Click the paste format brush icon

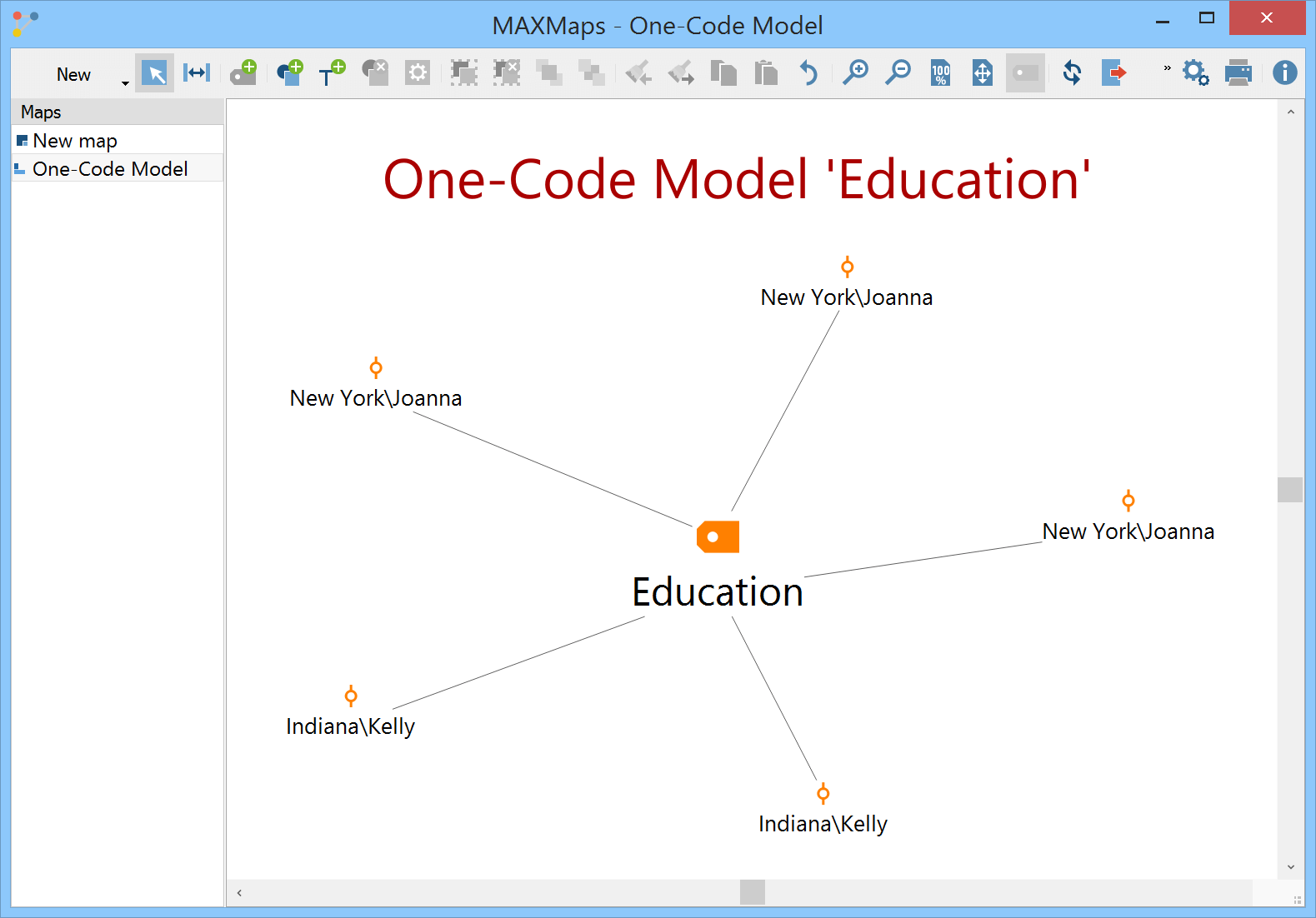681,73
